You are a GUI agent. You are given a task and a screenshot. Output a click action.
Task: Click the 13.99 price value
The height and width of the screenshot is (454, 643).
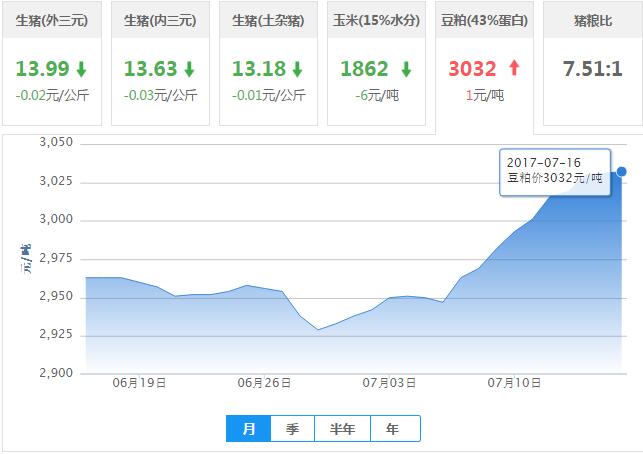(42, 68)
